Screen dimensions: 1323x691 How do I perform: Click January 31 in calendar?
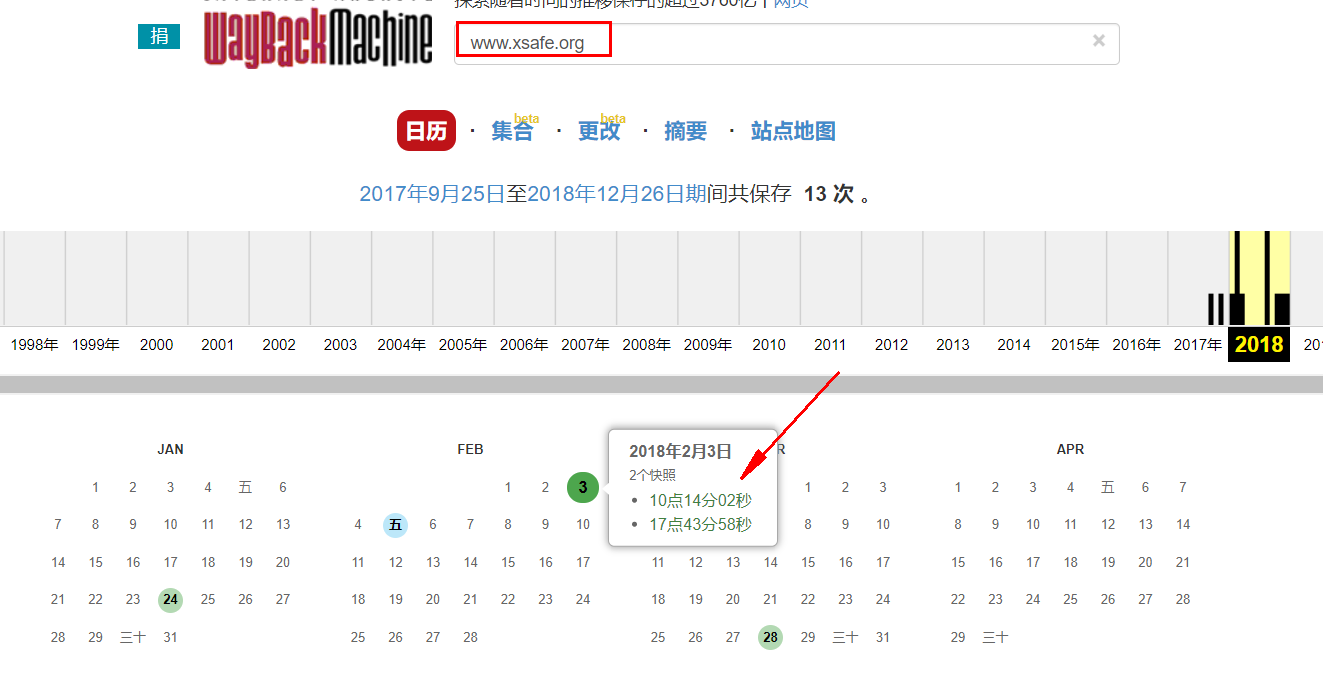click(x=171, y=637)
